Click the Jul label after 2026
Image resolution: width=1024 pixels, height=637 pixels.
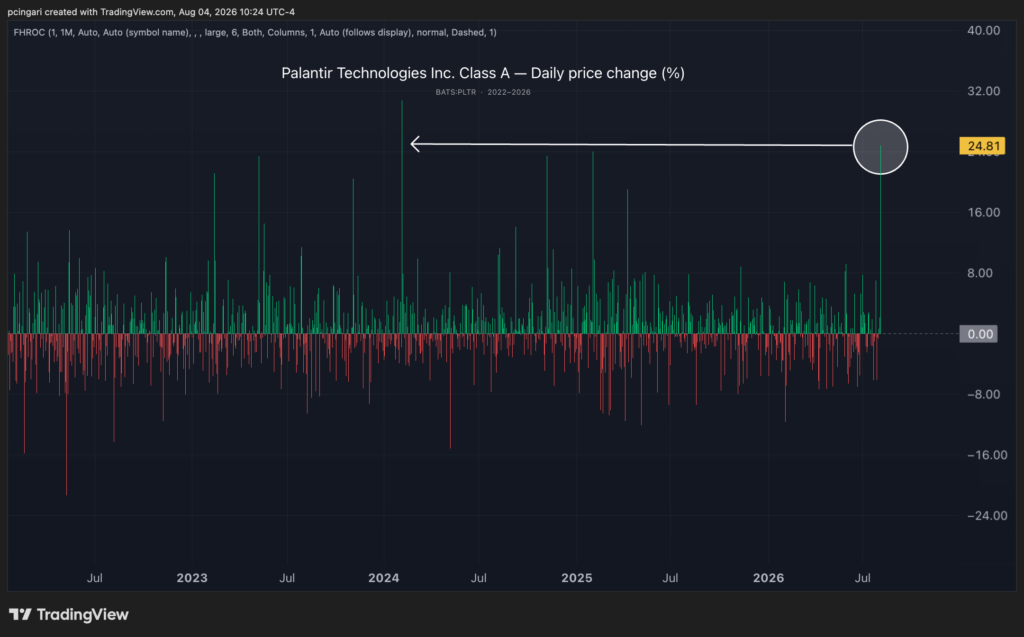pos(863,578)
